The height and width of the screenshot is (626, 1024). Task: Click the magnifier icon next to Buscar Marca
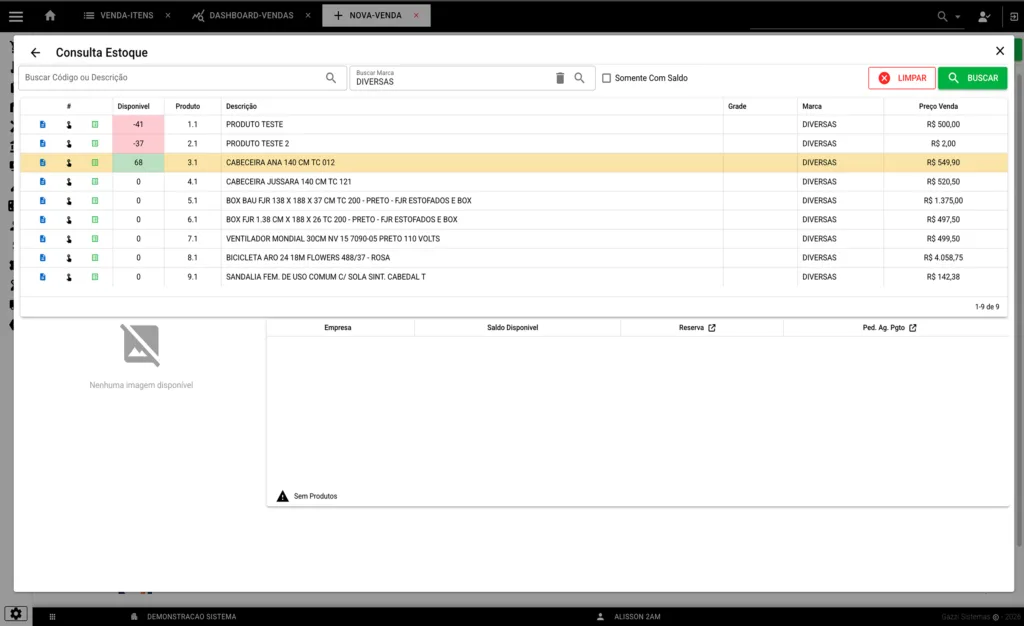pos(581,77)
